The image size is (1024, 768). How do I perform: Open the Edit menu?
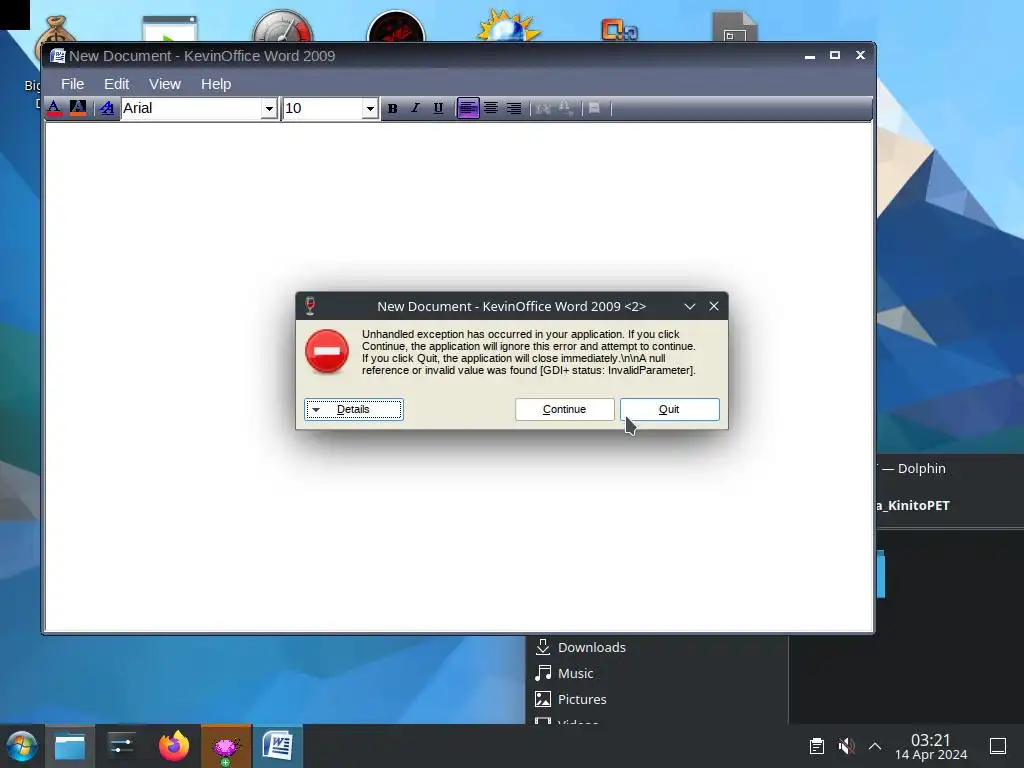[116, 84]
